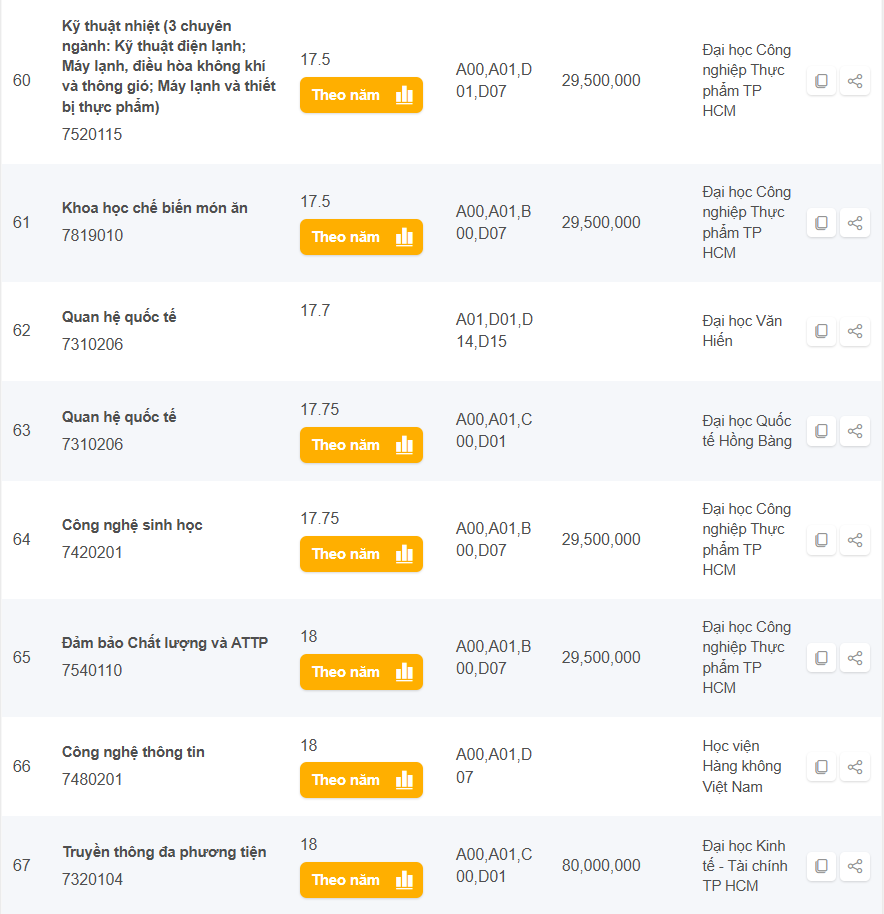Screen dimensions: 884x914
Task: Open Theo năm for row 63 Quan hệ quốc tế
Action: [x=361, y=445]
